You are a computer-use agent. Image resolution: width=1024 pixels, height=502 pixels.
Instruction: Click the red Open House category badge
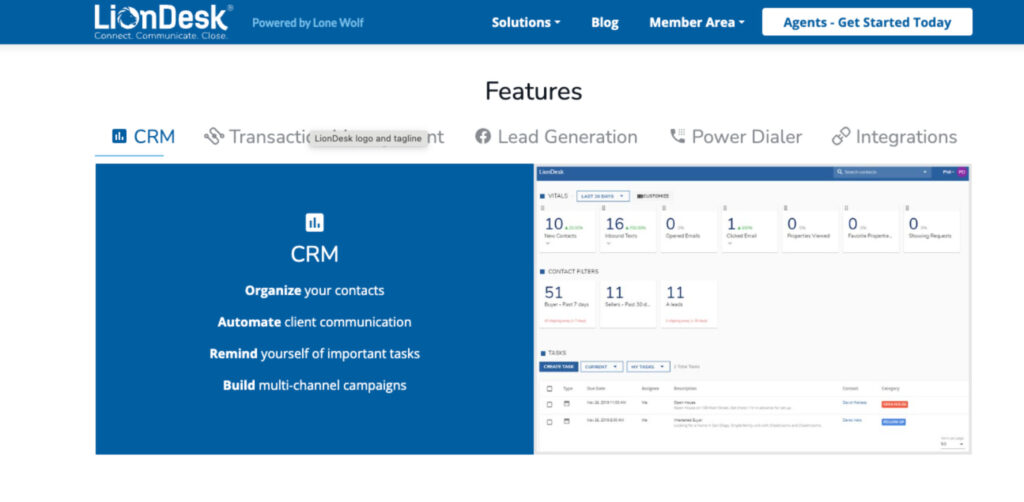click(x=894, y=404)
